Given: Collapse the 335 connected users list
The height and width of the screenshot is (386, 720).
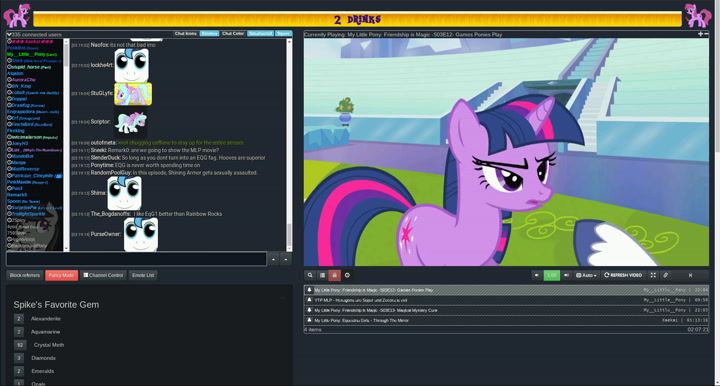Looking at the screenshot, I should click(x=9, y=34).
